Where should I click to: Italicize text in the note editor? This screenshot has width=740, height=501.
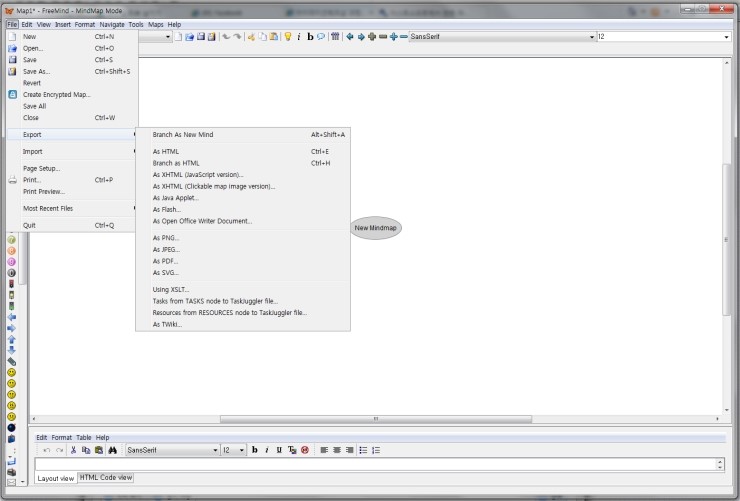pos(267,451)
